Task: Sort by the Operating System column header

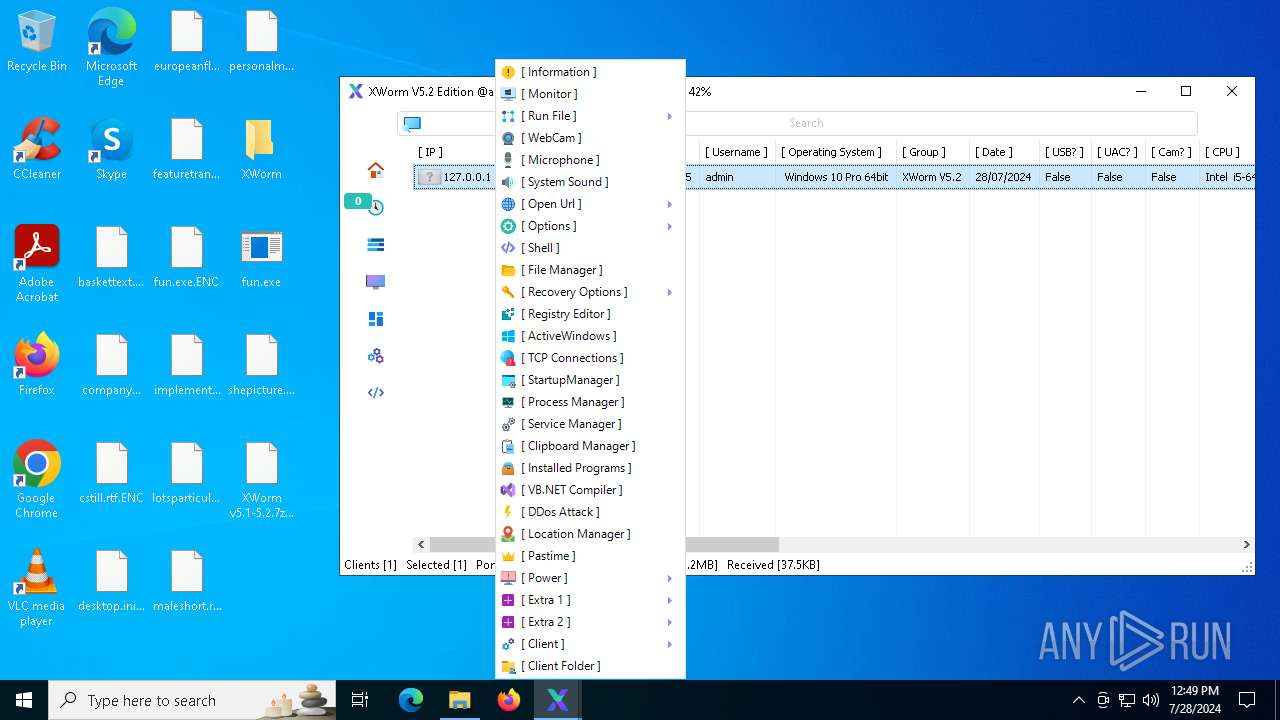Action: (832, 152)
